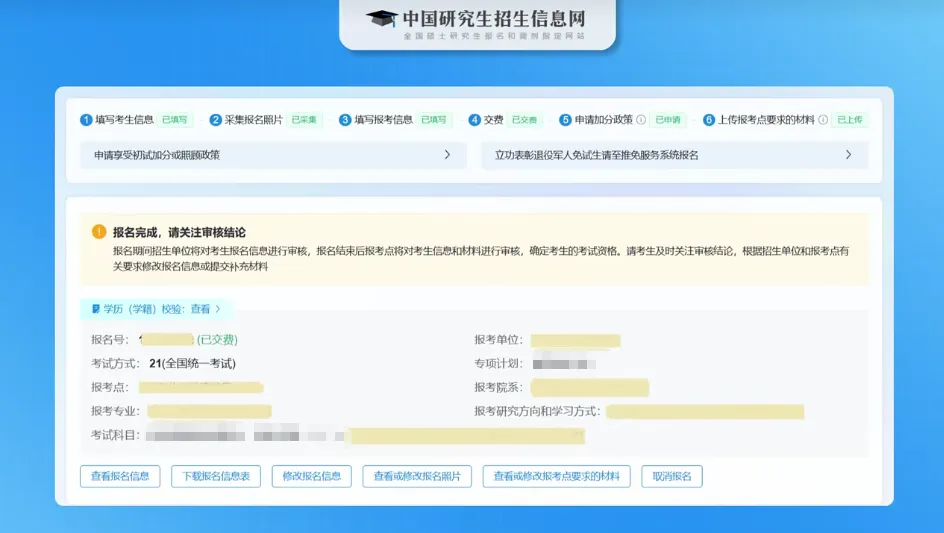Click the 报考点 label
This screenshot has width=944, height=533.
[110, 387]
